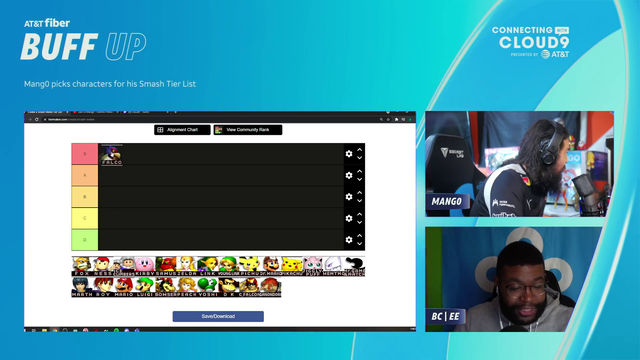
Task: Move A tier row down with arrow
Action: tap(360, 180)
